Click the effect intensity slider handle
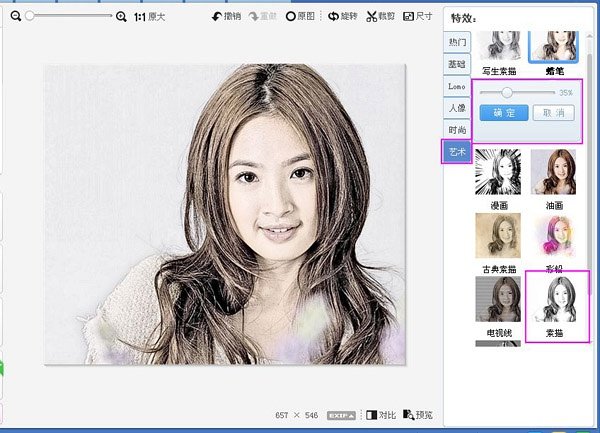The image size is (600, 433). (507, 92)
